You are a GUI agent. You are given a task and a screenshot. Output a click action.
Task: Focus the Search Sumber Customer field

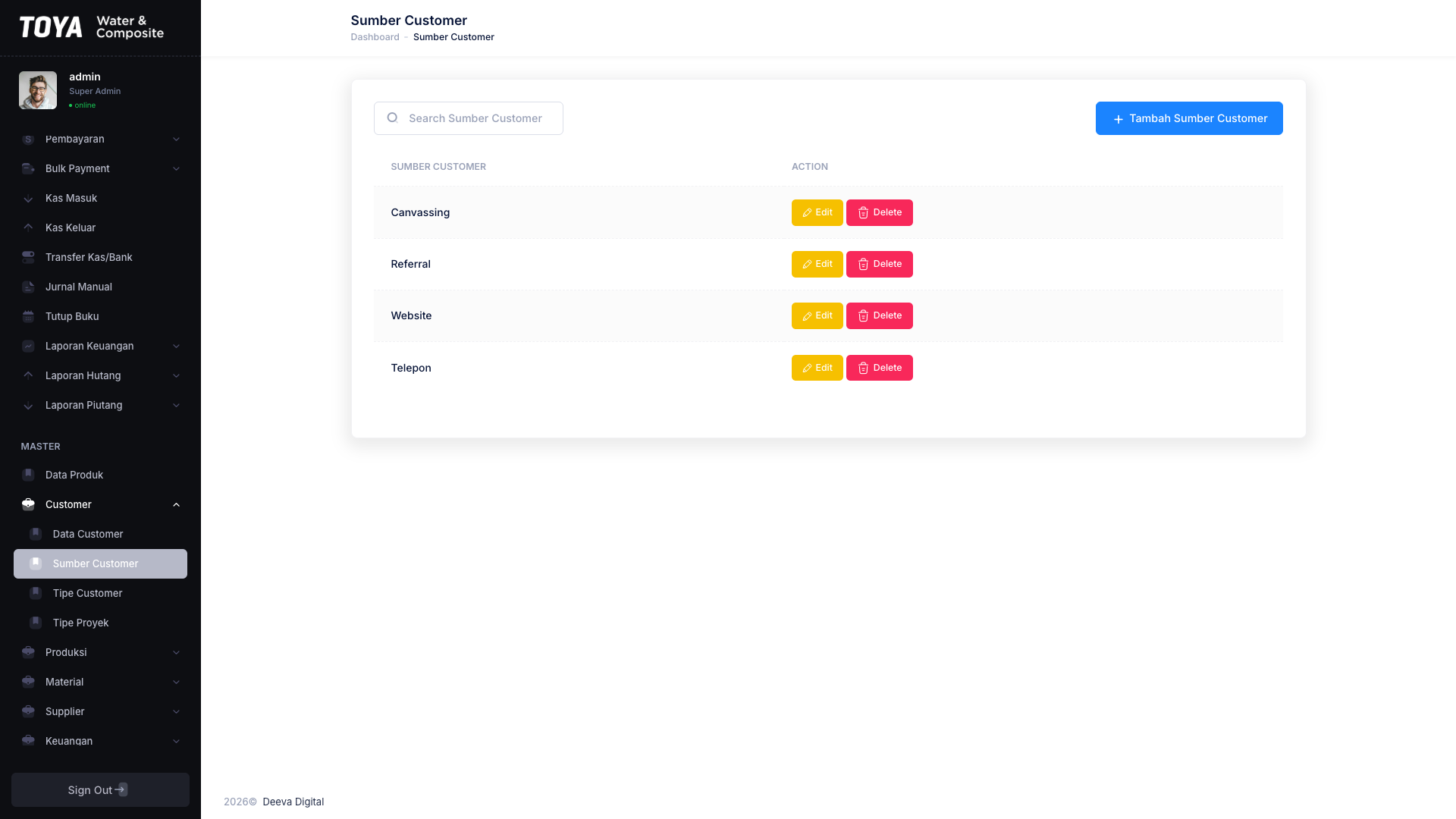coord(469,118)
